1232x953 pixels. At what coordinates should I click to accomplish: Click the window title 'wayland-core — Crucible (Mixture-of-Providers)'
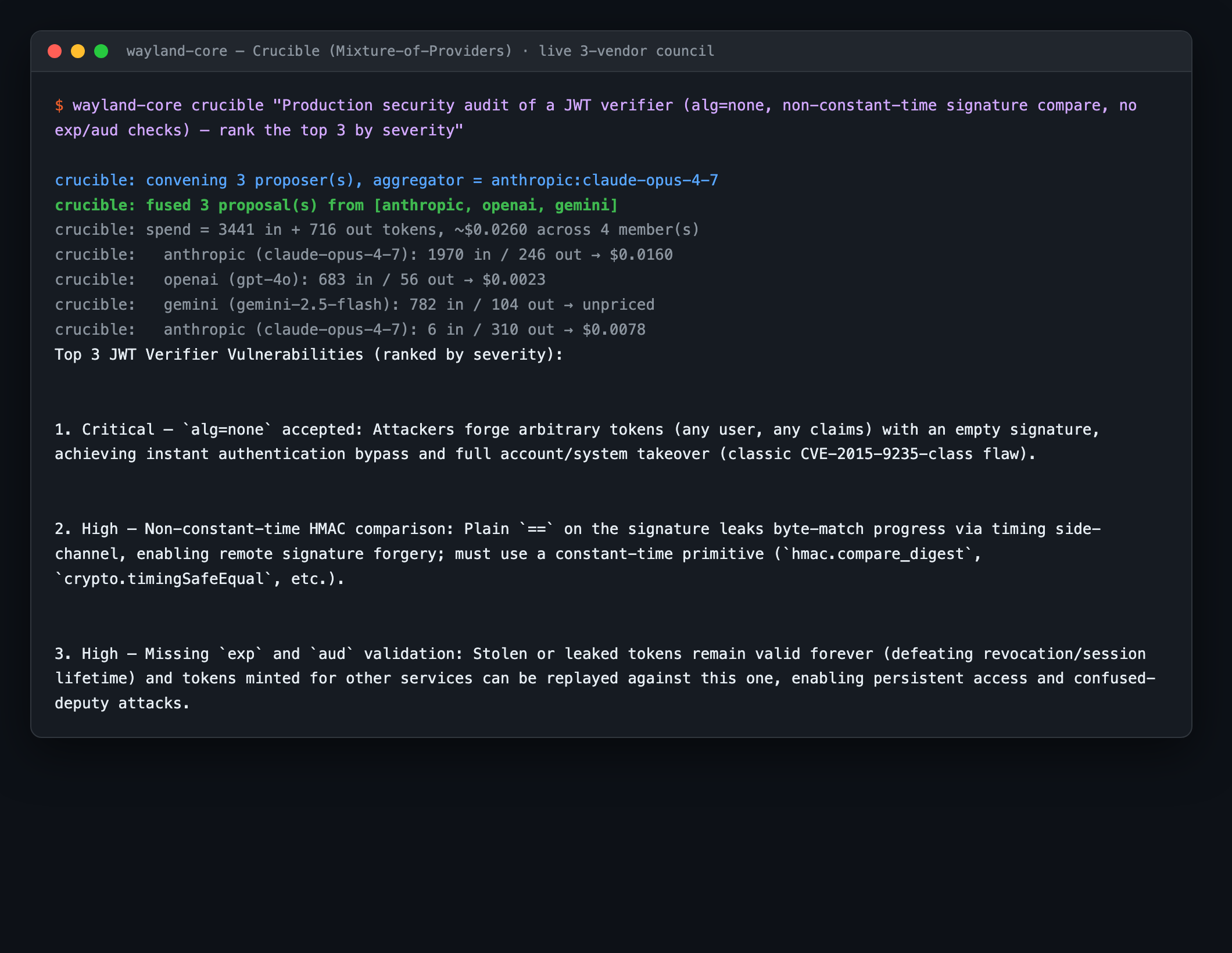pos(319,51)
